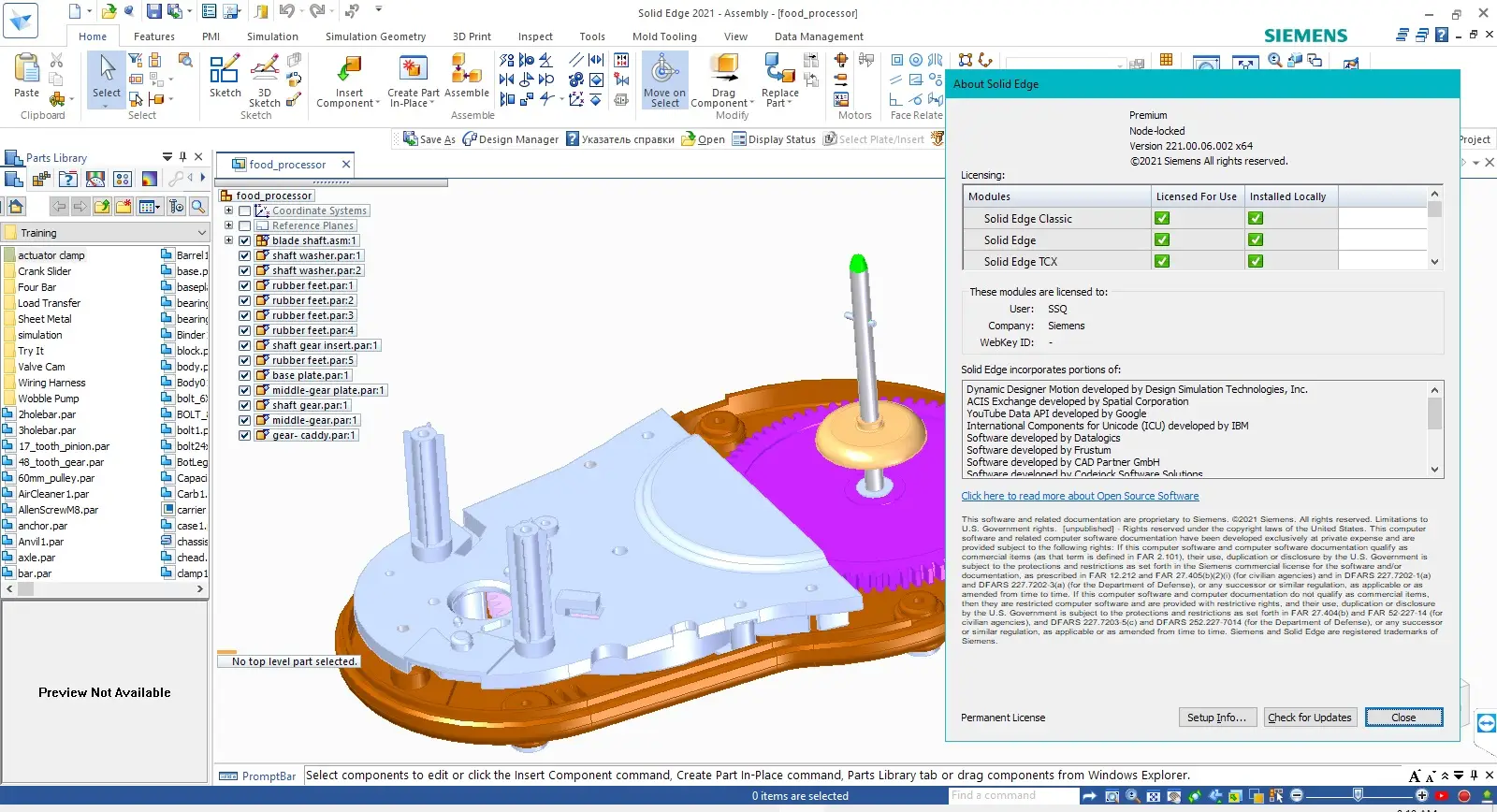Toggle shaft washer.par:1 checkbox
The height and width of the screenshot is (812, 1497).
[x=244, y=255]
